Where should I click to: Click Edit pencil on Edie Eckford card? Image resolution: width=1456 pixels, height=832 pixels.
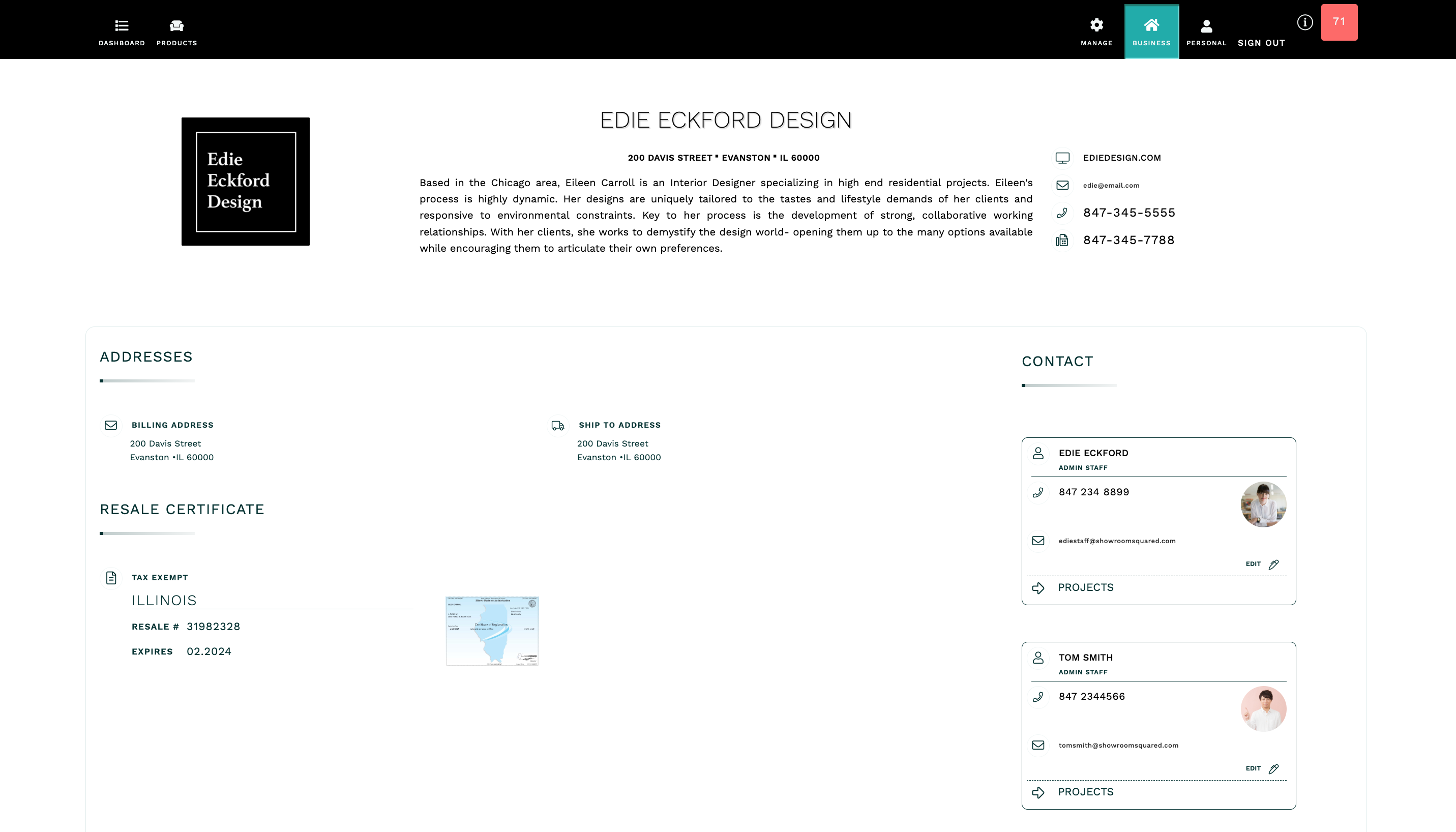[1273, 564]
